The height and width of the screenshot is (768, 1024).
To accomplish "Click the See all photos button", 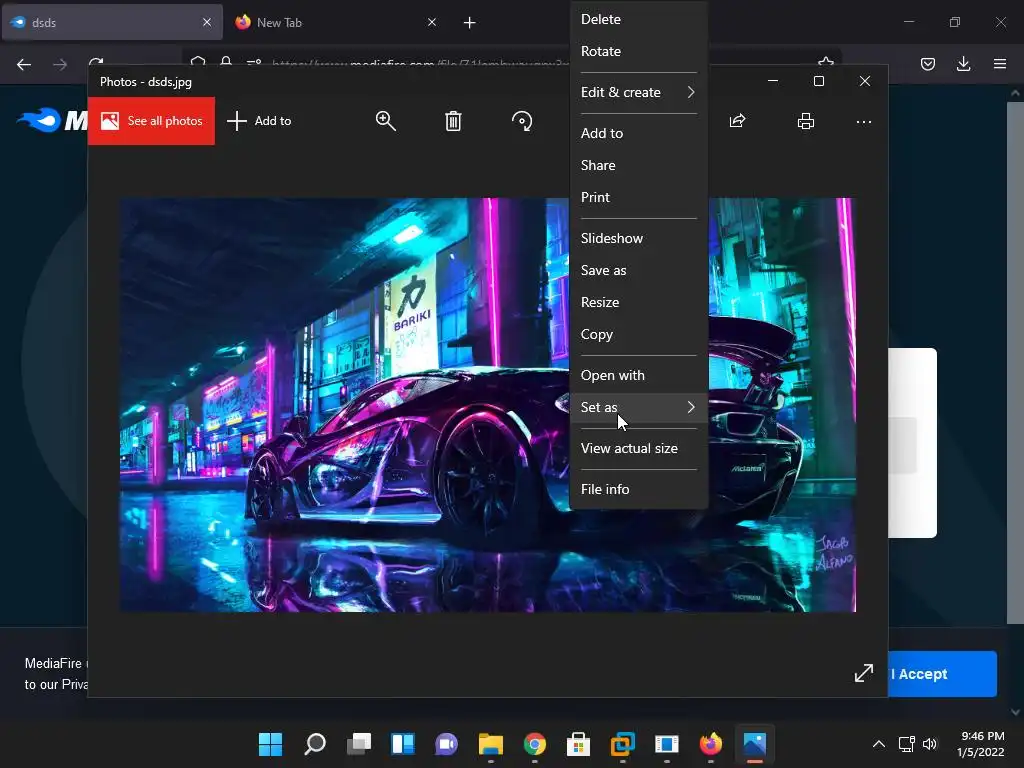I will coord(152,121).
